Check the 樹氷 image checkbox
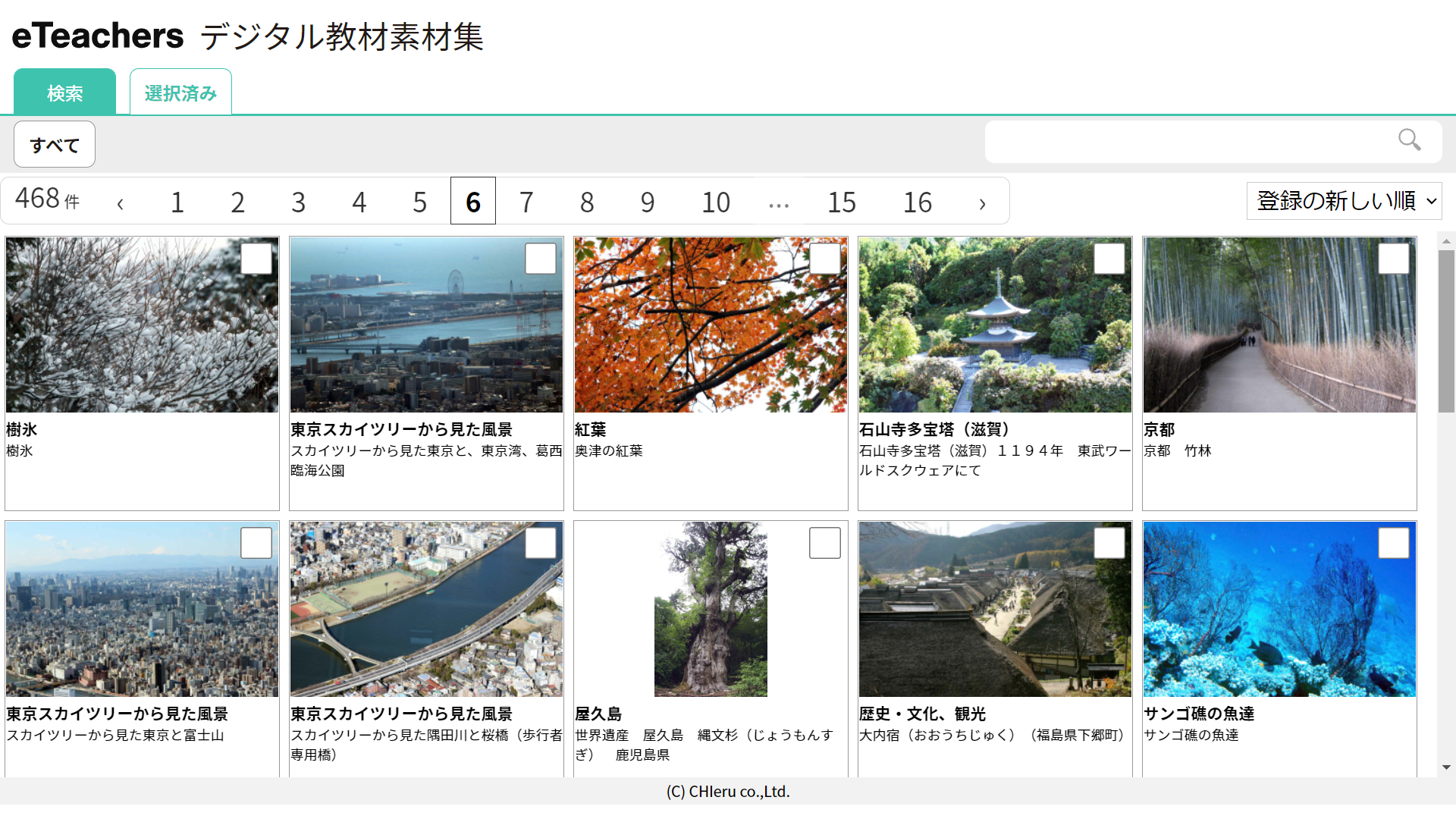The image size is (1456, 819). pos(256,259)
